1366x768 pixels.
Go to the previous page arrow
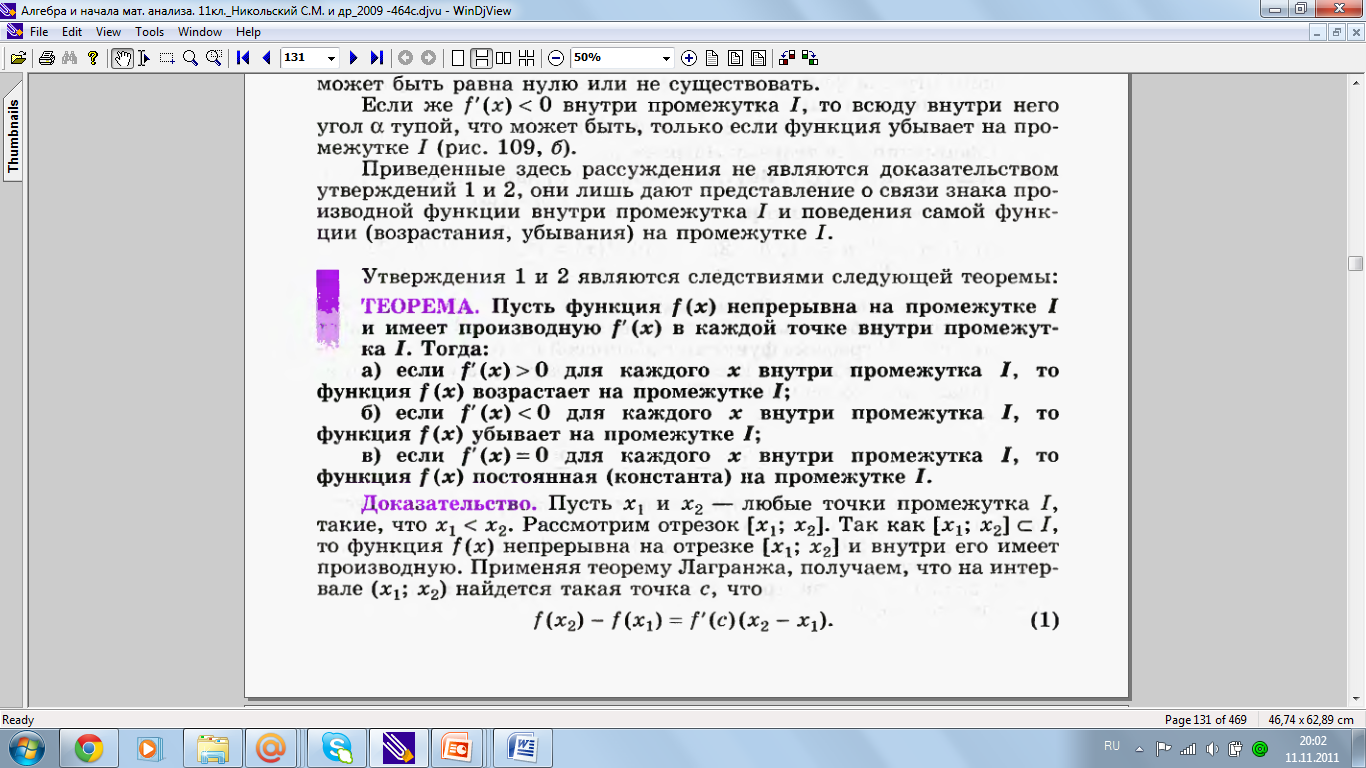pos(266,58)
